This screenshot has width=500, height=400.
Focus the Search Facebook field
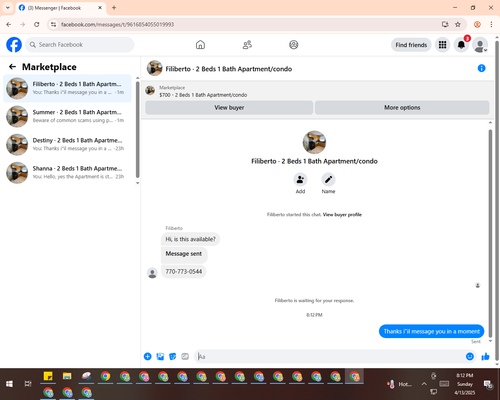(x=80, y=45)
